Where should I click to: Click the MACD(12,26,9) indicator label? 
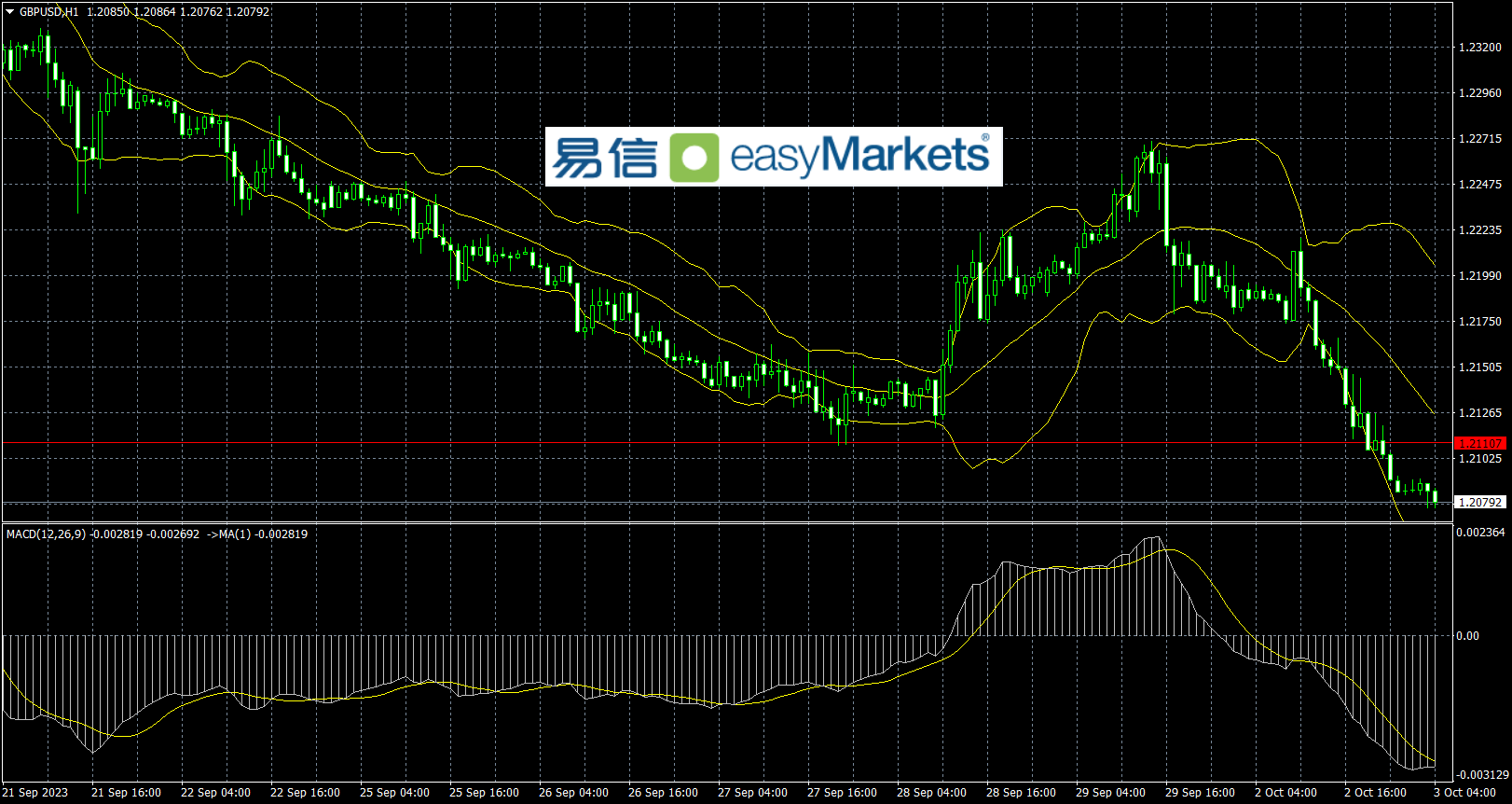tap(46, 534)
